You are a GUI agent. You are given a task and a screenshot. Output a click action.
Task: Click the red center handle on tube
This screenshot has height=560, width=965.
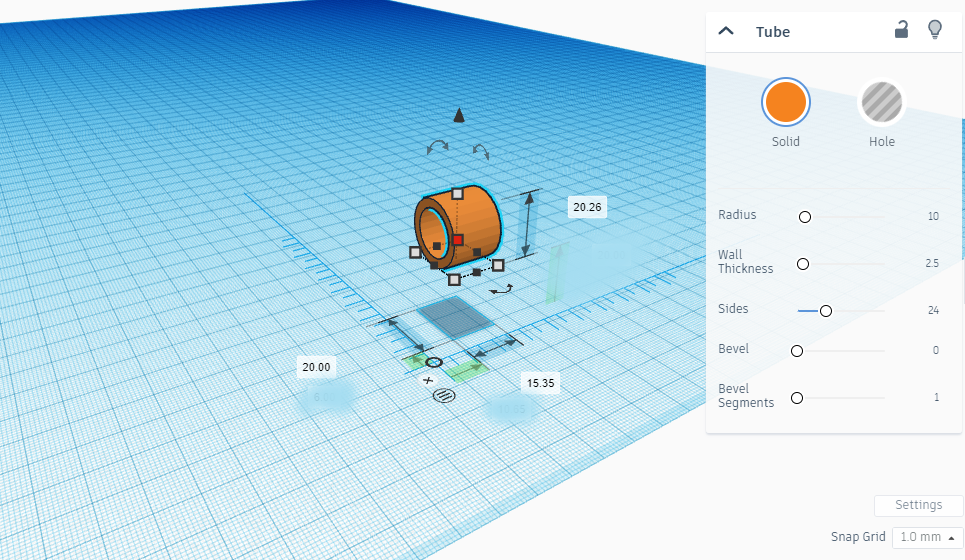pos(457,239)
